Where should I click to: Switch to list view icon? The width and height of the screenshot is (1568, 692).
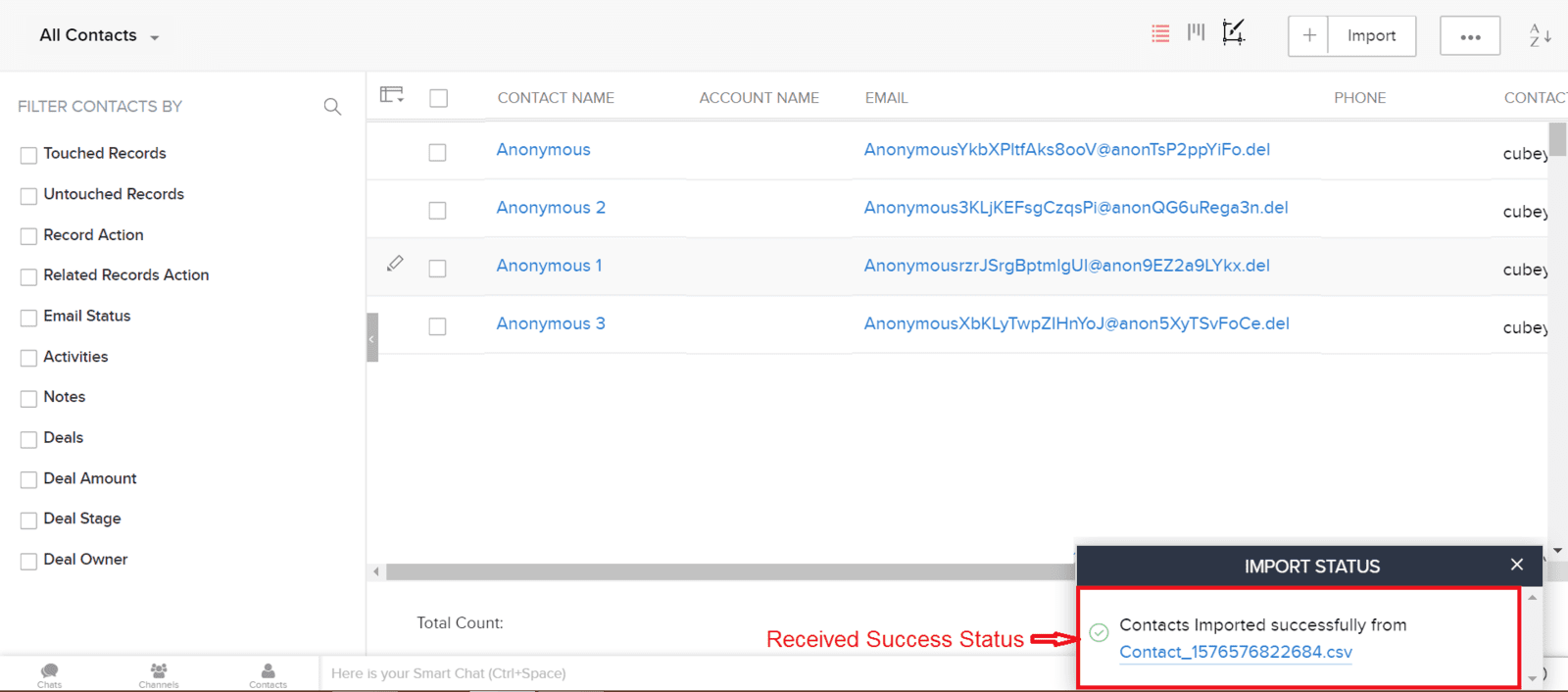(x=1160, y=34)
